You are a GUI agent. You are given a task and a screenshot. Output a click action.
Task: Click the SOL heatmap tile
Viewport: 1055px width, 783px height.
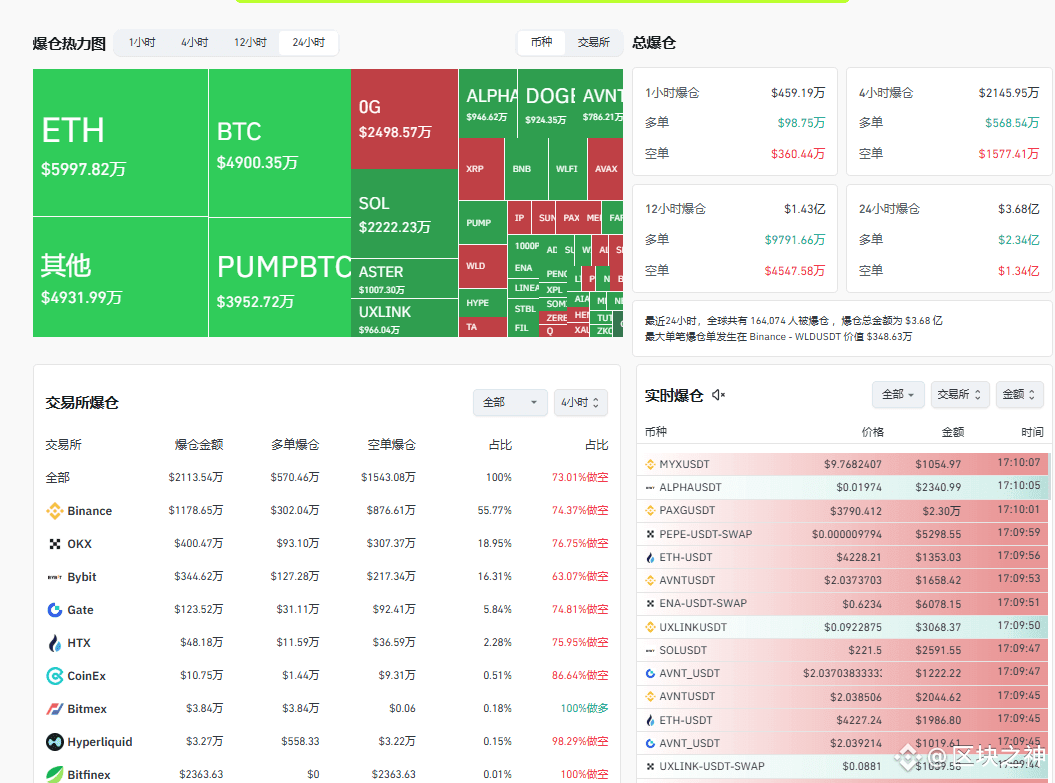click(x=404, y=213)
